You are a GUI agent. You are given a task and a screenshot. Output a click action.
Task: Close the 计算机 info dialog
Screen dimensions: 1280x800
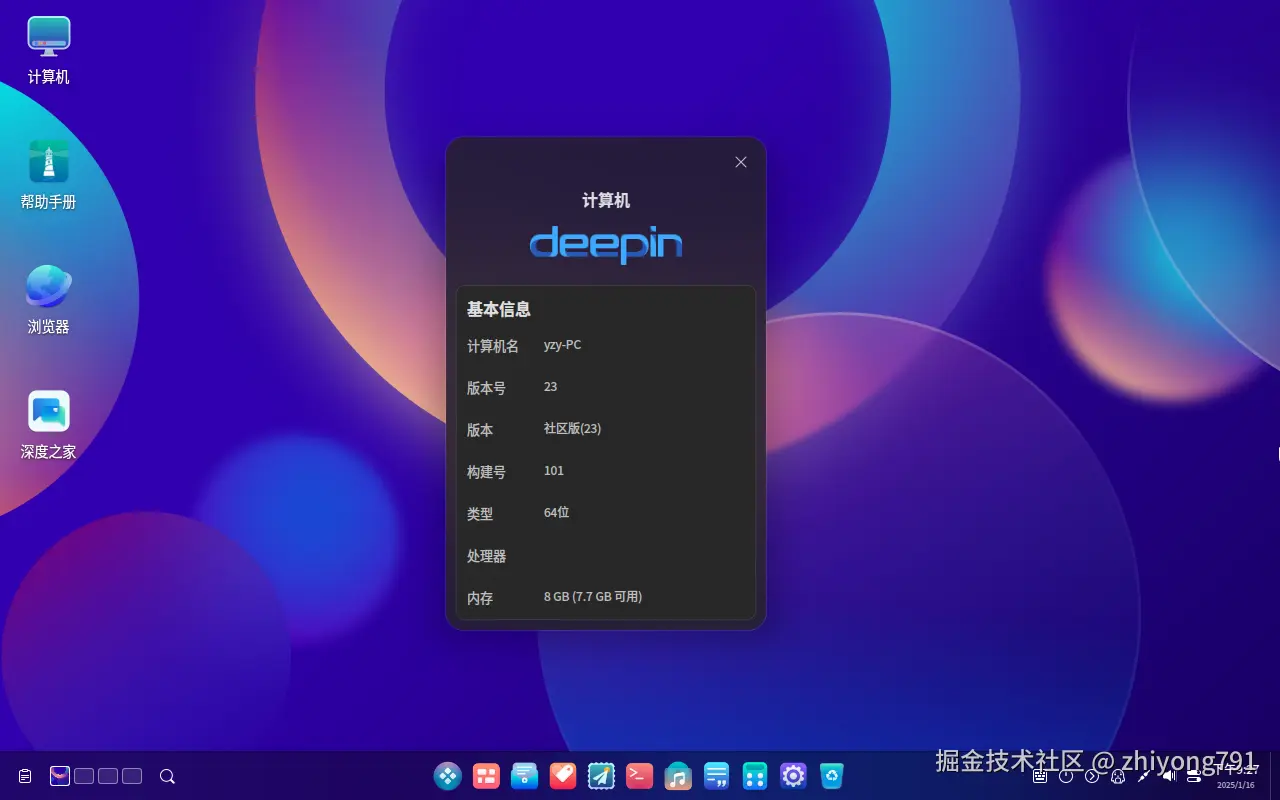coord(741,162)
